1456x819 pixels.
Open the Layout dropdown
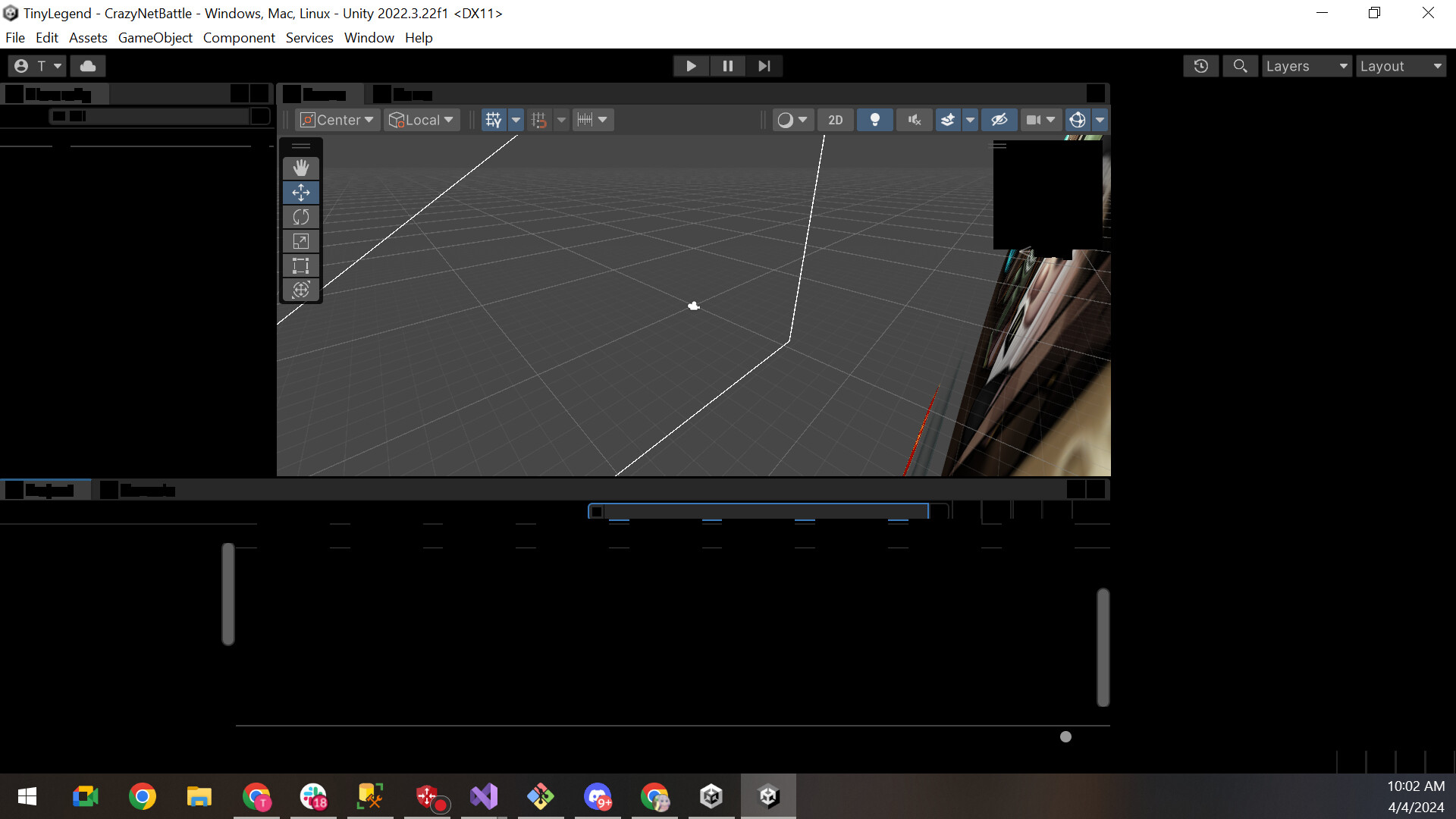[1400, 66]
